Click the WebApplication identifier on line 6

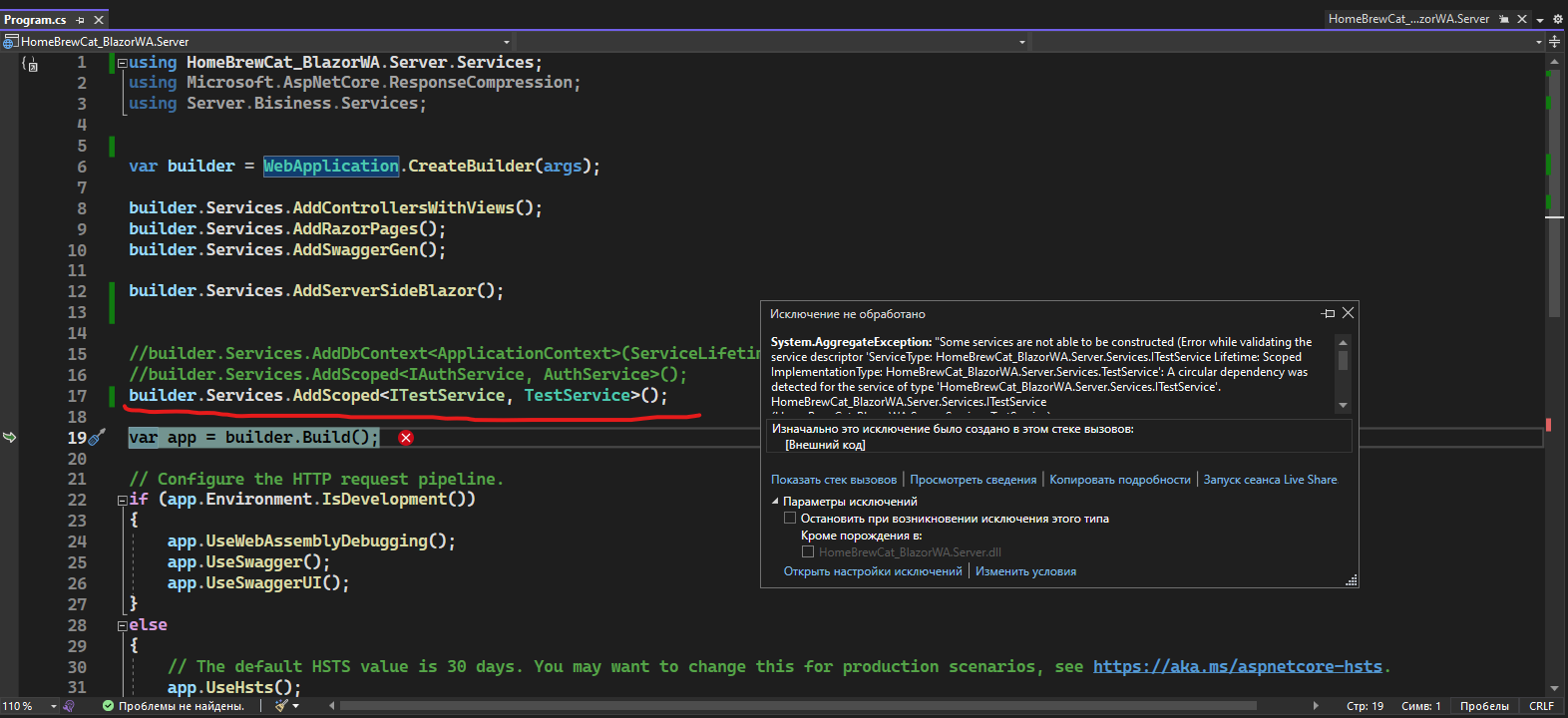[331, 167]
